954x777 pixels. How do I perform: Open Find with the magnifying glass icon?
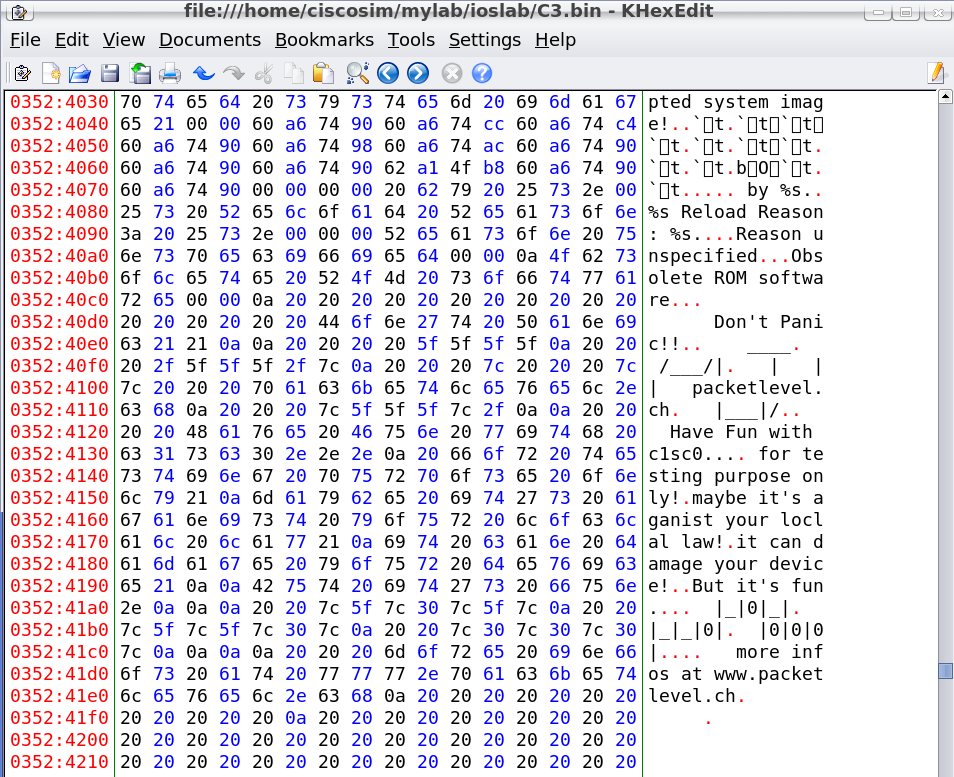(357, 73)
